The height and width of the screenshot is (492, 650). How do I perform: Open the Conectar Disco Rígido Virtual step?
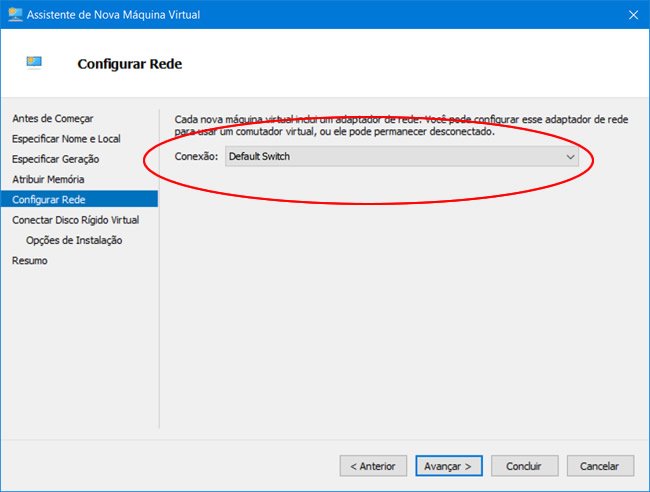(75, 220)
